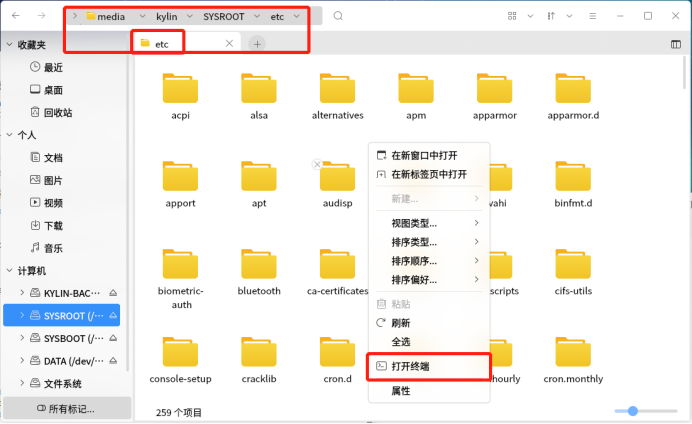Select the console-setup folder
Viewport: 692px width, 424px height.
tap(181, 360)
